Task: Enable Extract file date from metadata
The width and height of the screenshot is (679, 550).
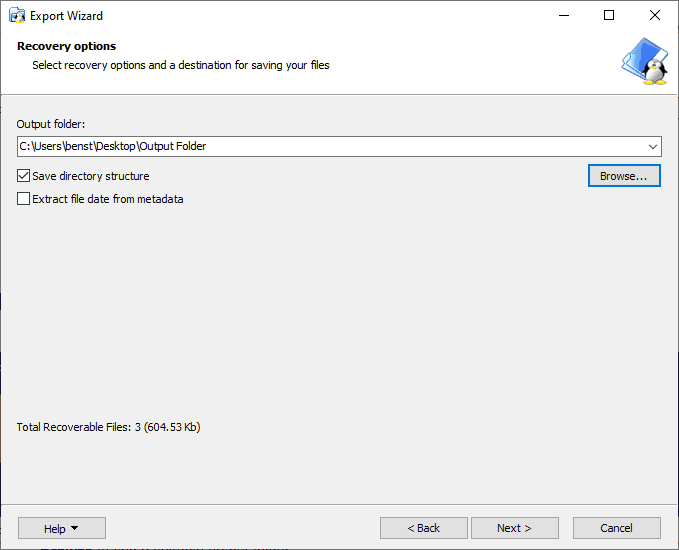Action: [24, 199]
